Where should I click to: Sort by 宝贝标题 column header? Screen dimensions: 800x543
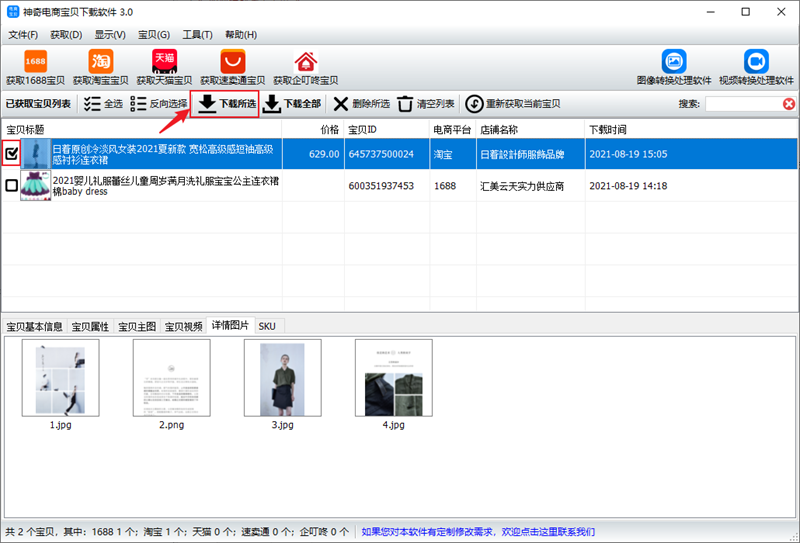[142, 130]
